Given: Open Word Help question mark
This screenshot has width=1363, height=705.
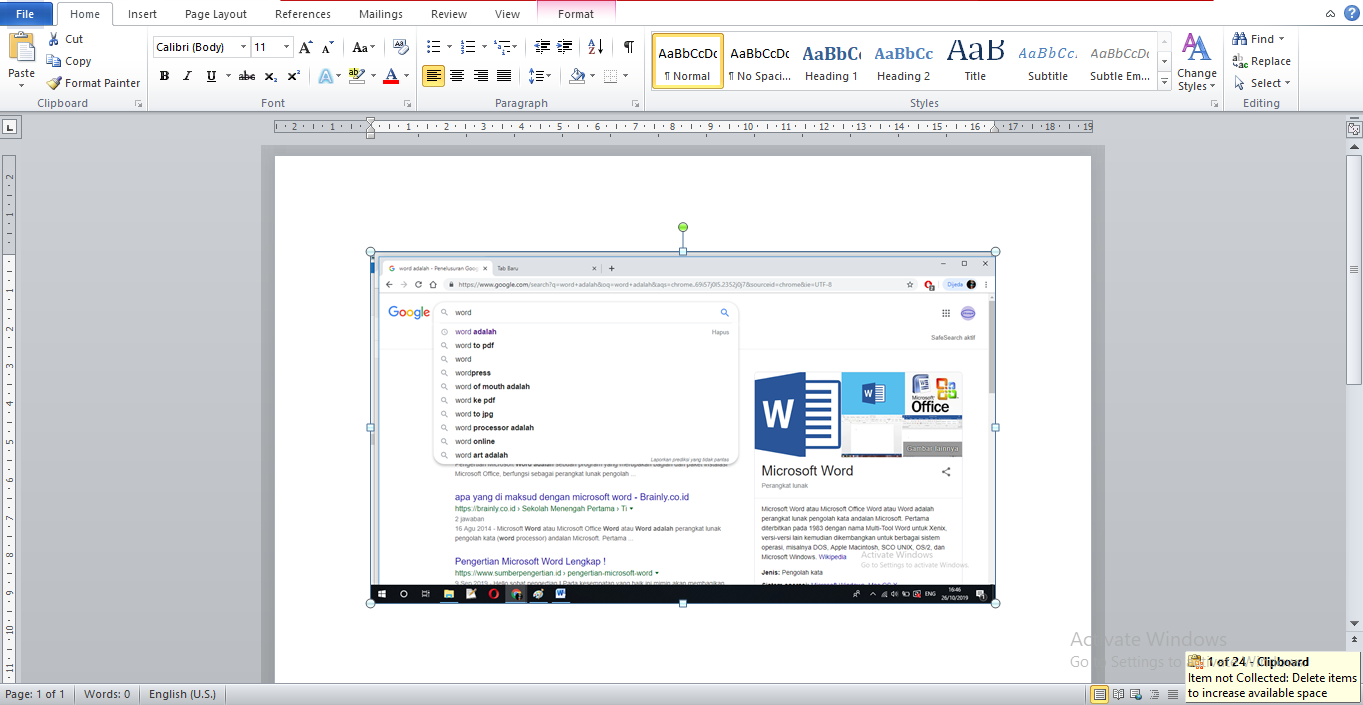Looking at the screenshot, I should pos(1351,12).
